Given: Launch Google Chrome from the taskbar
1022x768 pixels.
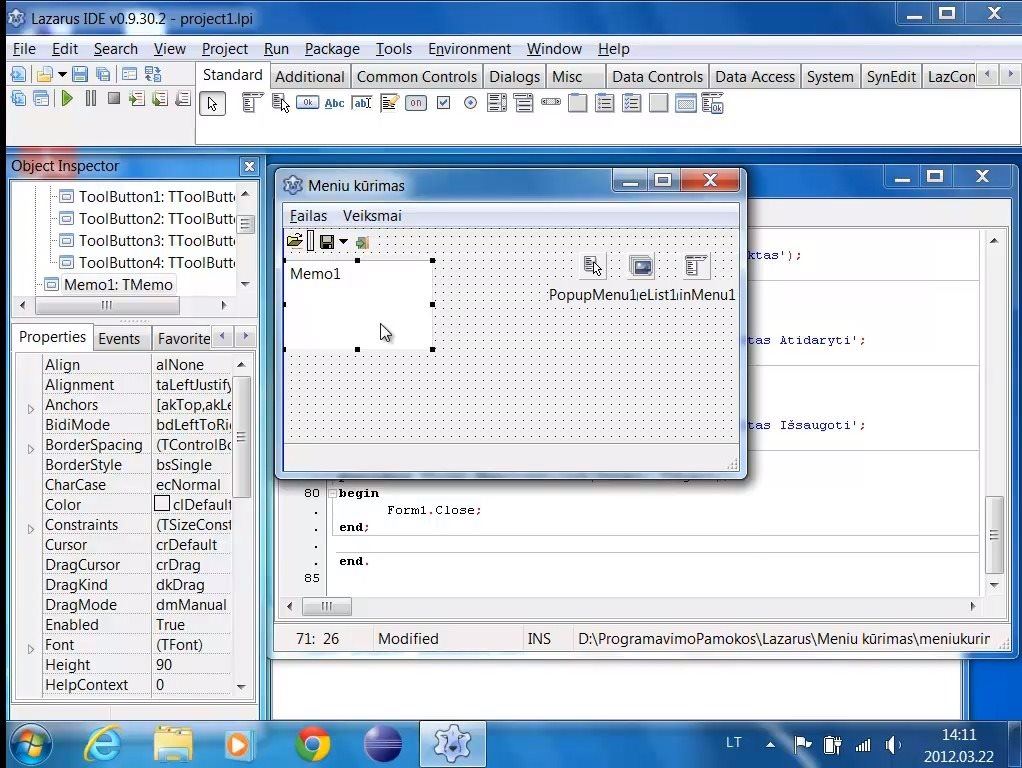Looking at the screenshot, I should coord(313,744).
